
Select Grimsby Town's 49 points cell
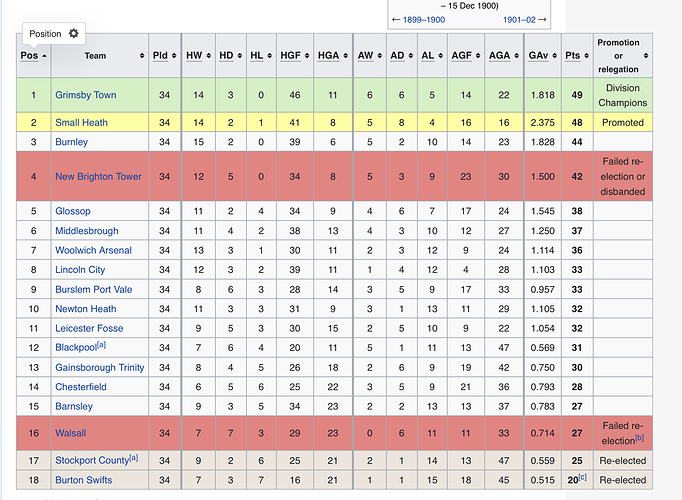click(x=577, y=95)
